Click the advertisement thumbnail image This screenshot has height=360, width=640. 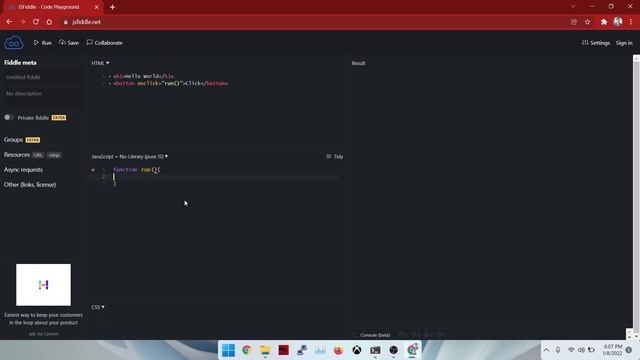(x=43, y=285)
